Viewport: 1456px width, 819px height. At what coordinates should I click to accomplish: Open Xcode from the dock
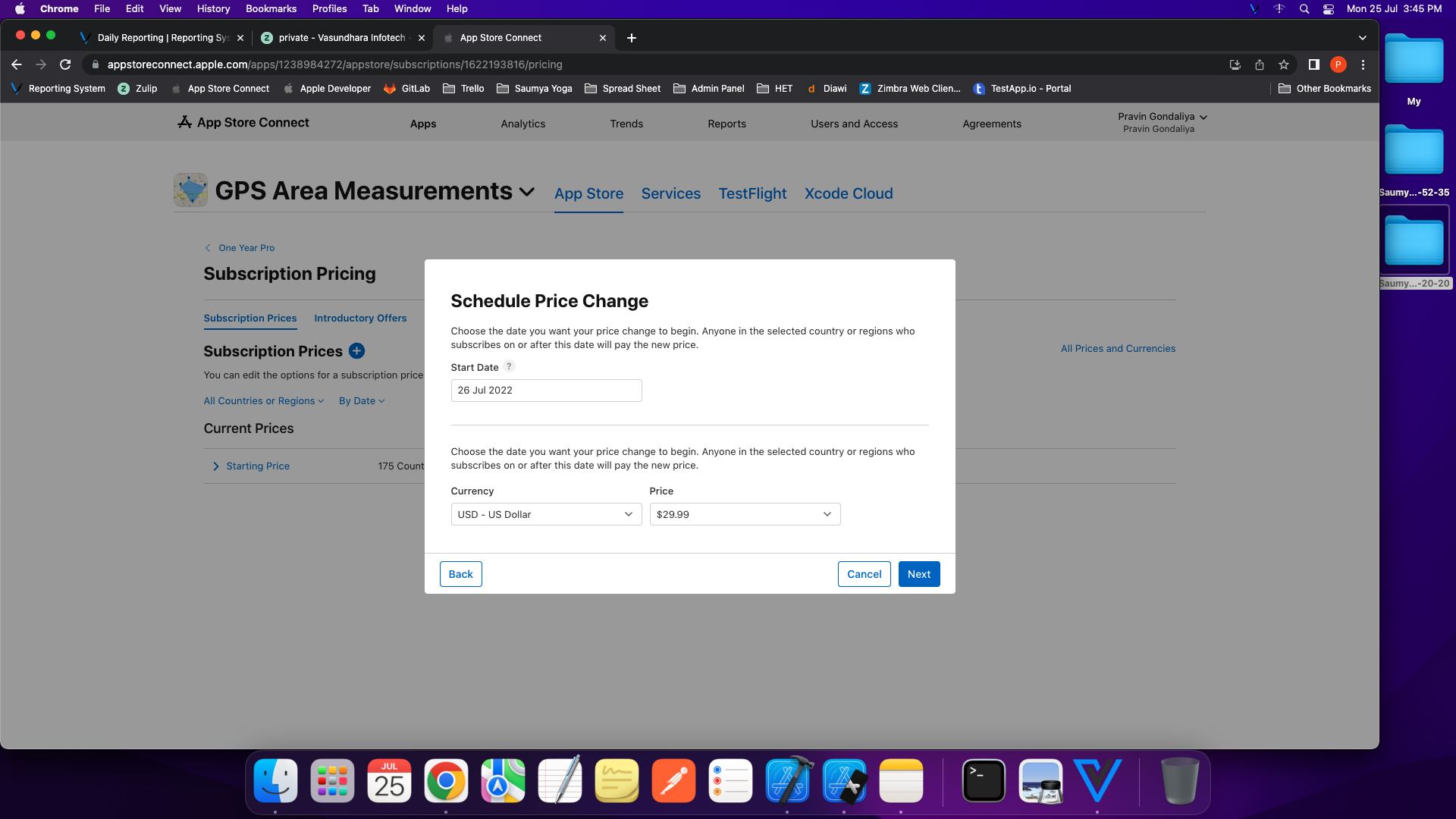click(x=787, y=781)
